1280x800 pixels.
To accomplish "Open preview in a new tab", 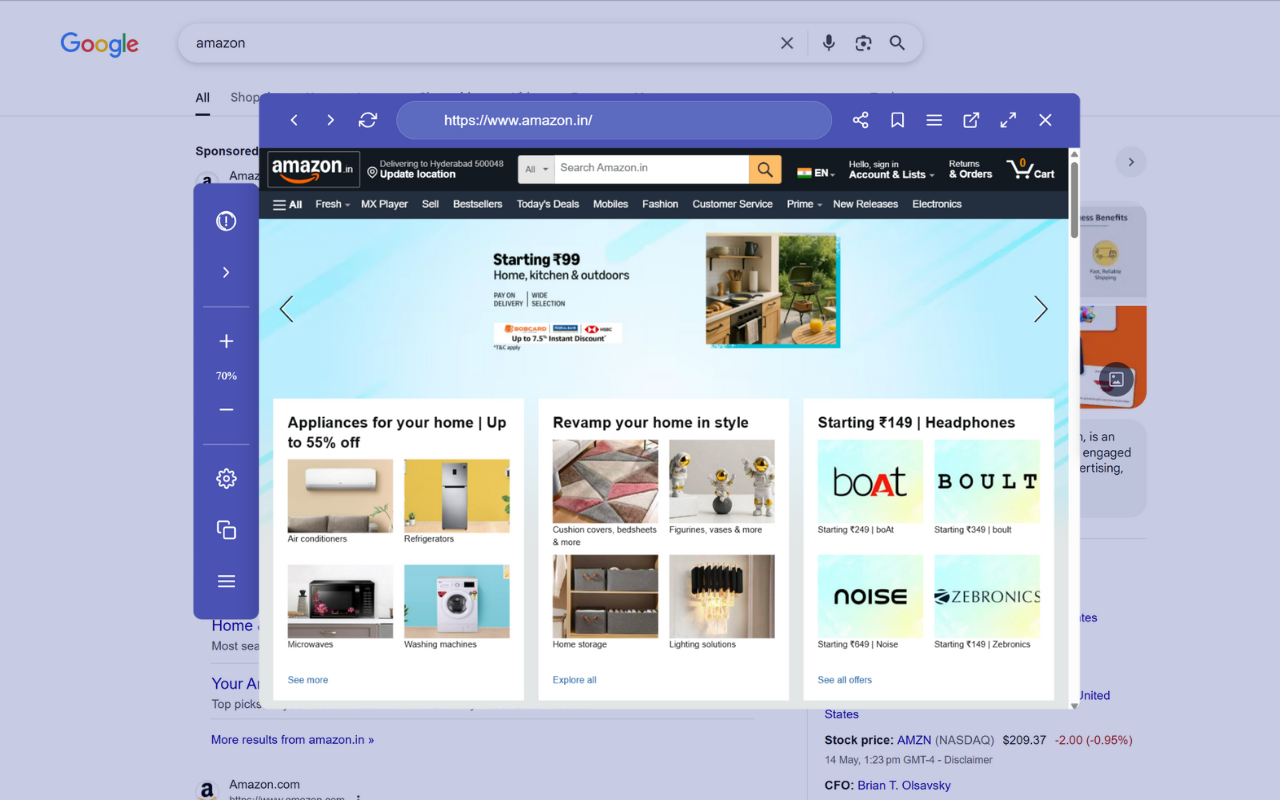I will tap(971, 120).
